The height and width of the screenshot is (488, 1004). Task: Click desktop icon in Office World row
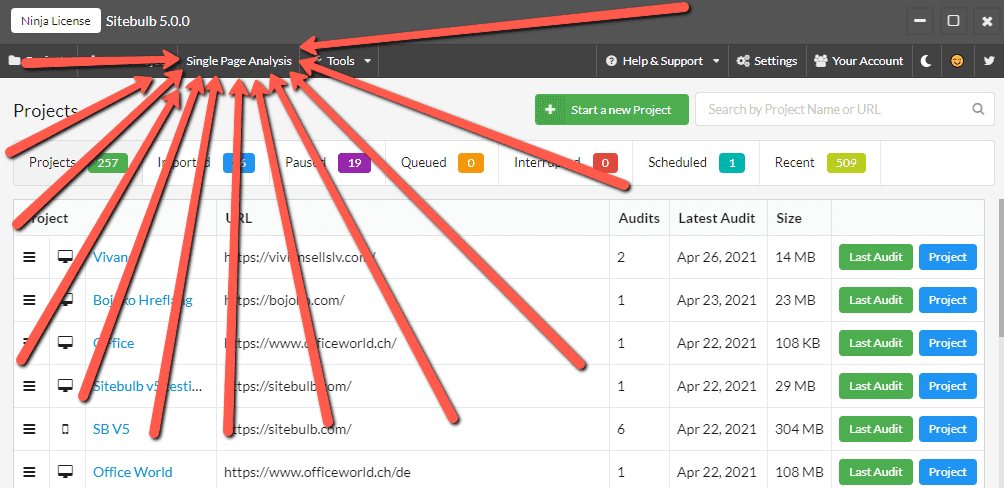65,472
